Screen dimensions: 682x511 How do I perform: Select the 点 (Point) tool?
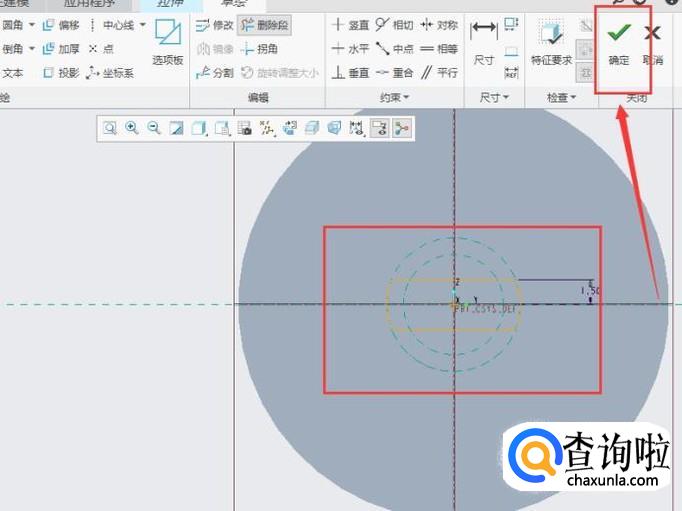(x=101, y=49)
